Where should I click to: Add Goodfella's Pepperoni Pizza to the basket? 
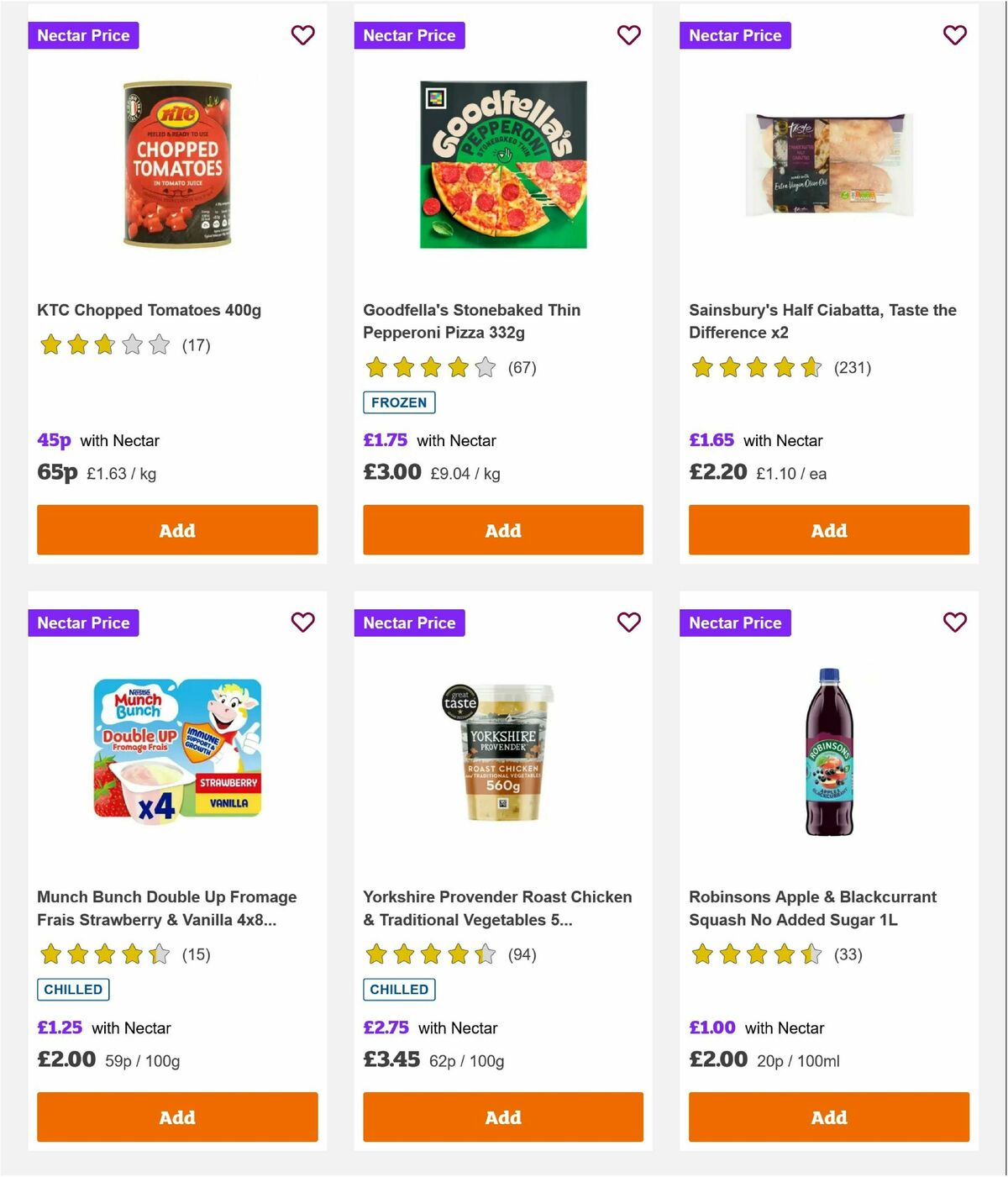pyautogui.click(x=502, y=530)
